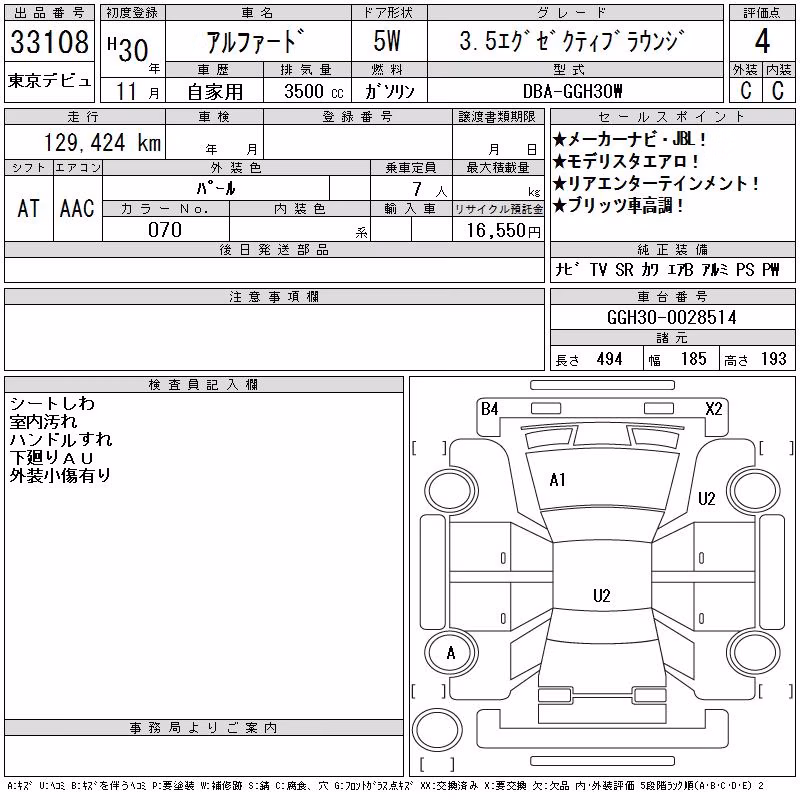Click the overall grade score 4
The height and width of the screenshot is (800, 800).
pos(762,41)
